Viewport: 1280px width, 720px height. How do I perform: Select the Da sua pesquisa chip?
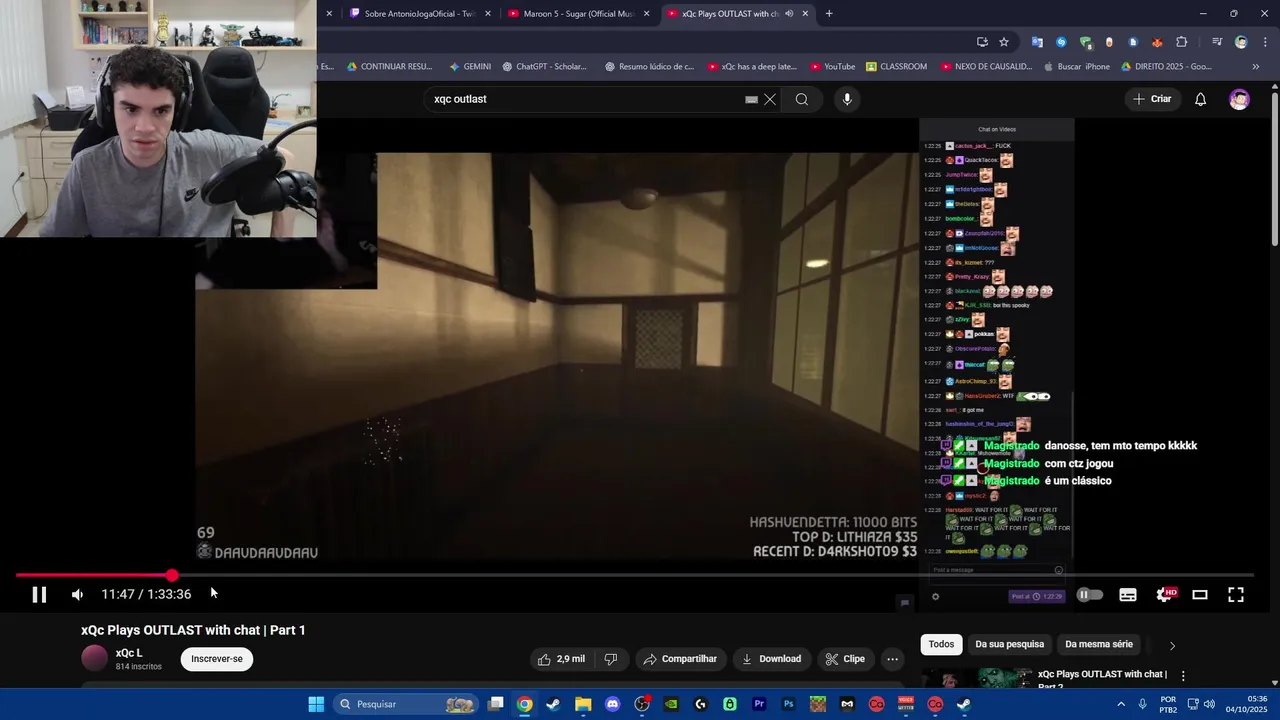point(1009,644)
